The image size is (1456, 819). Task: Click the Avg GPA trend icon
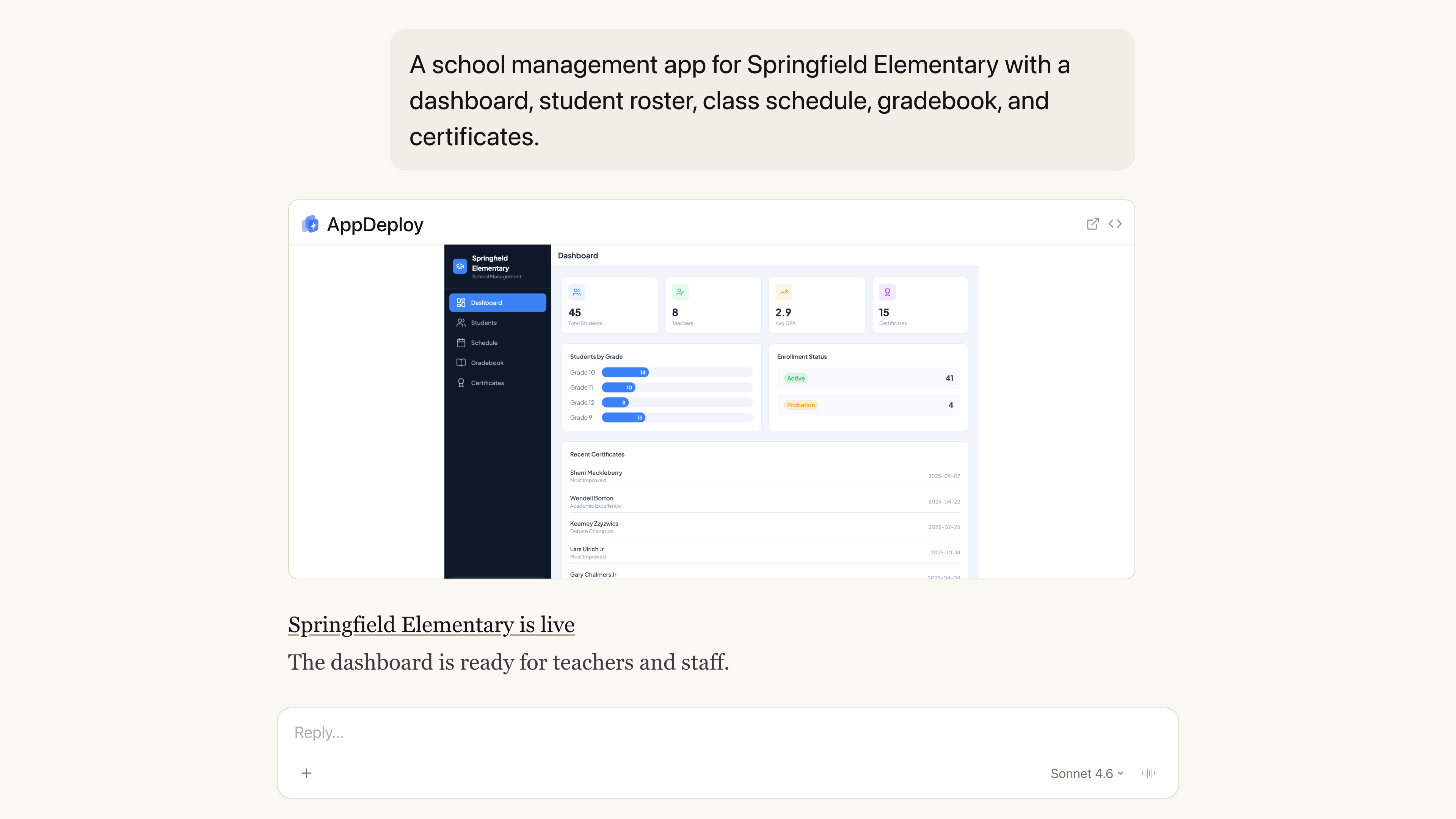[783, 292]
